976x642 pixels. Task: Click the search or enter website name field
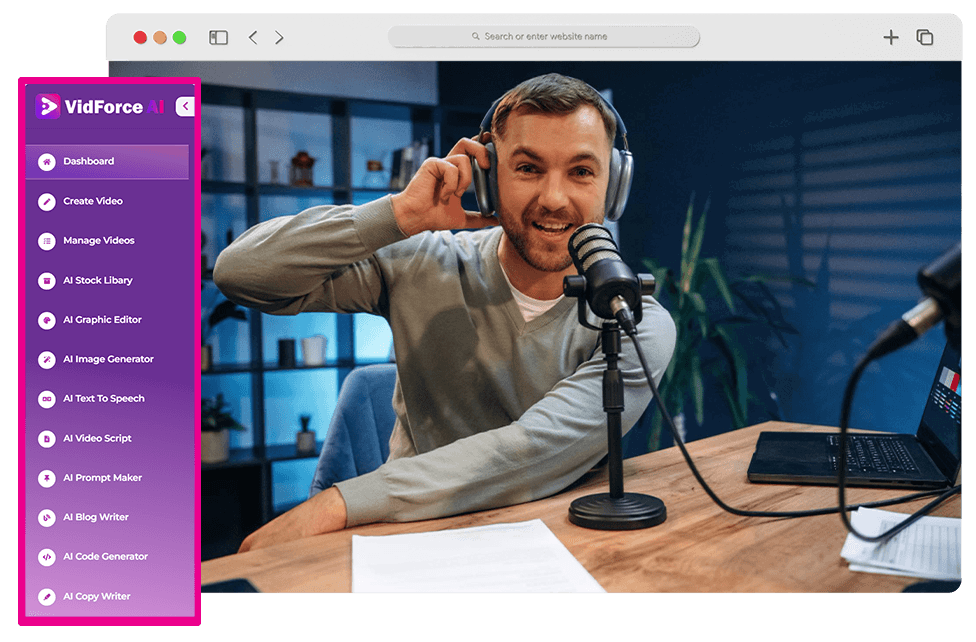click(x=544, y=37)
